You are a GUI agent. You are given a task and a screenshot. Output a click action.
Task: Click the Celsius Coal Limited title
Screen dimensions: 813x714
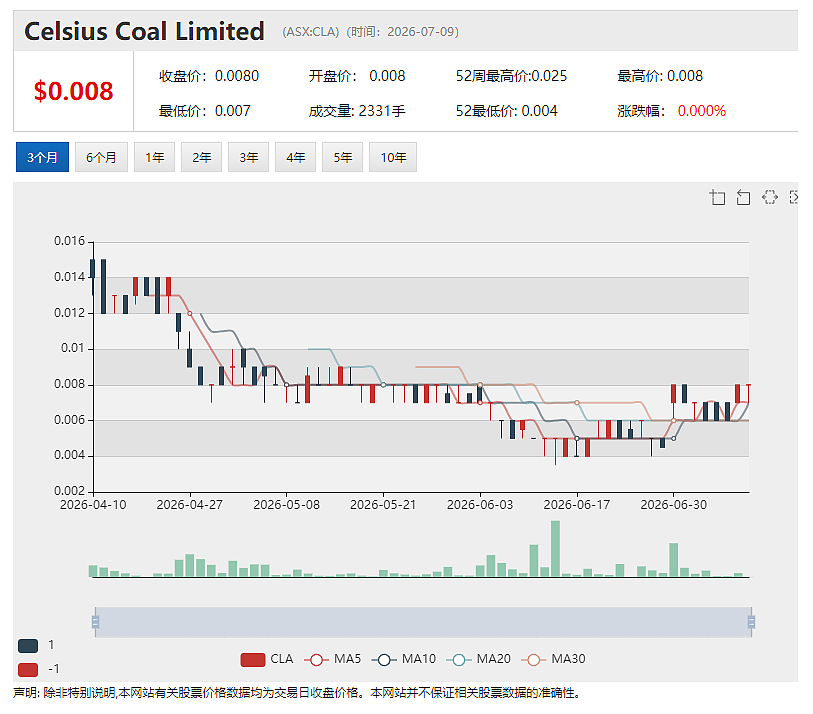point(145,31)
